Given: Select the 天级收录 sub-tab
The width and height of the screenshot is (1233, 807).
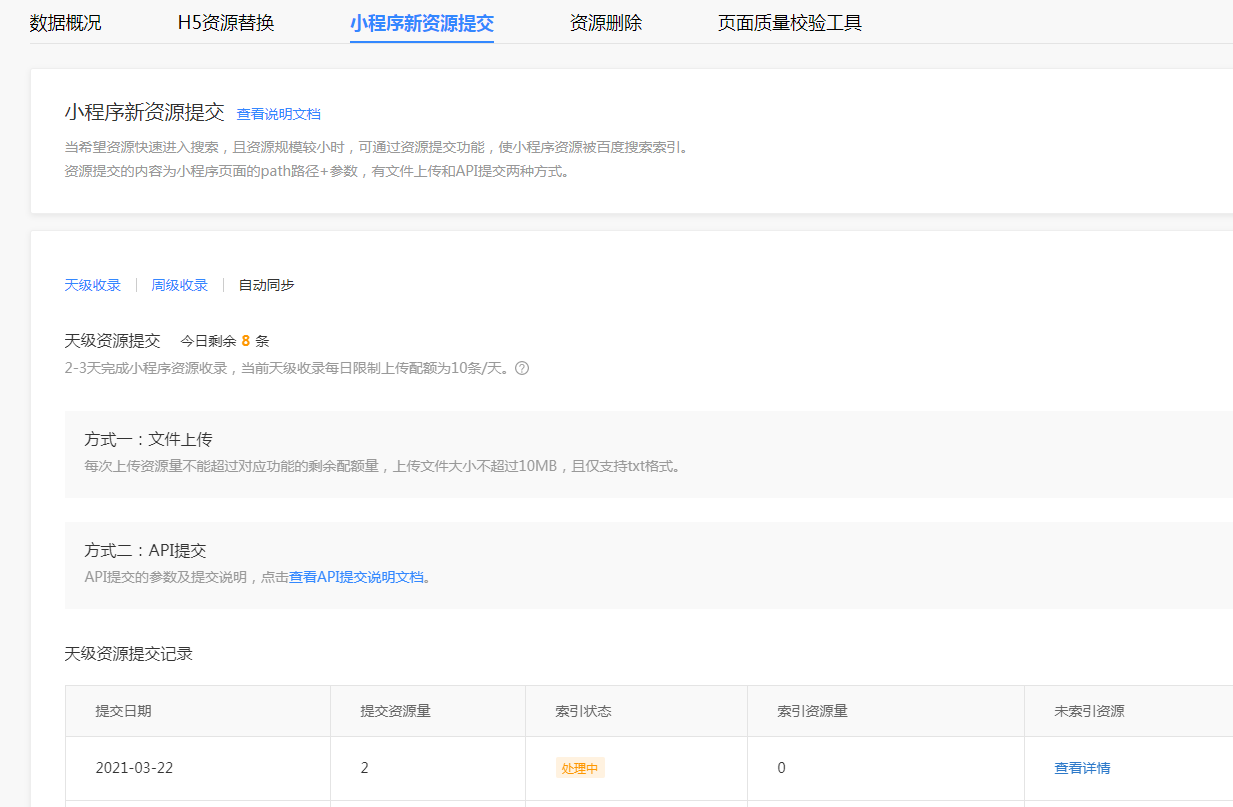Looking at the screenshot, I should coord(93,285).
